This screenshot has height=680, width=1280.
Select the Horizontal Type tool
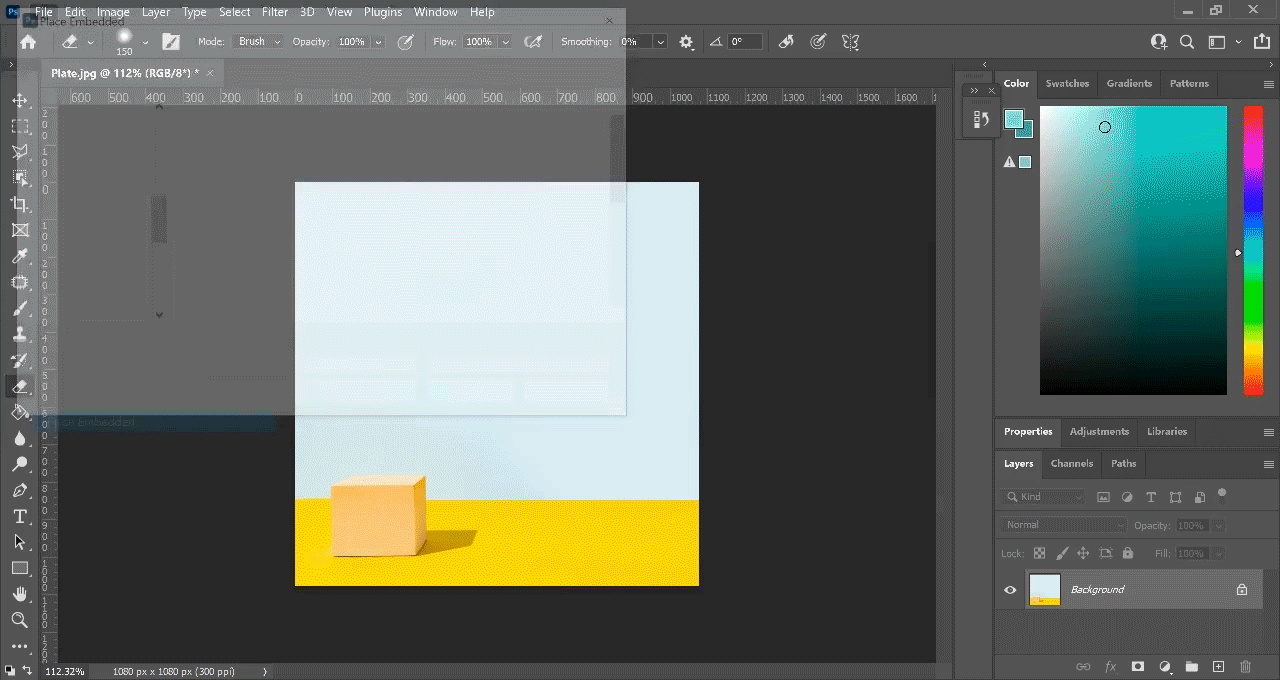20,516
